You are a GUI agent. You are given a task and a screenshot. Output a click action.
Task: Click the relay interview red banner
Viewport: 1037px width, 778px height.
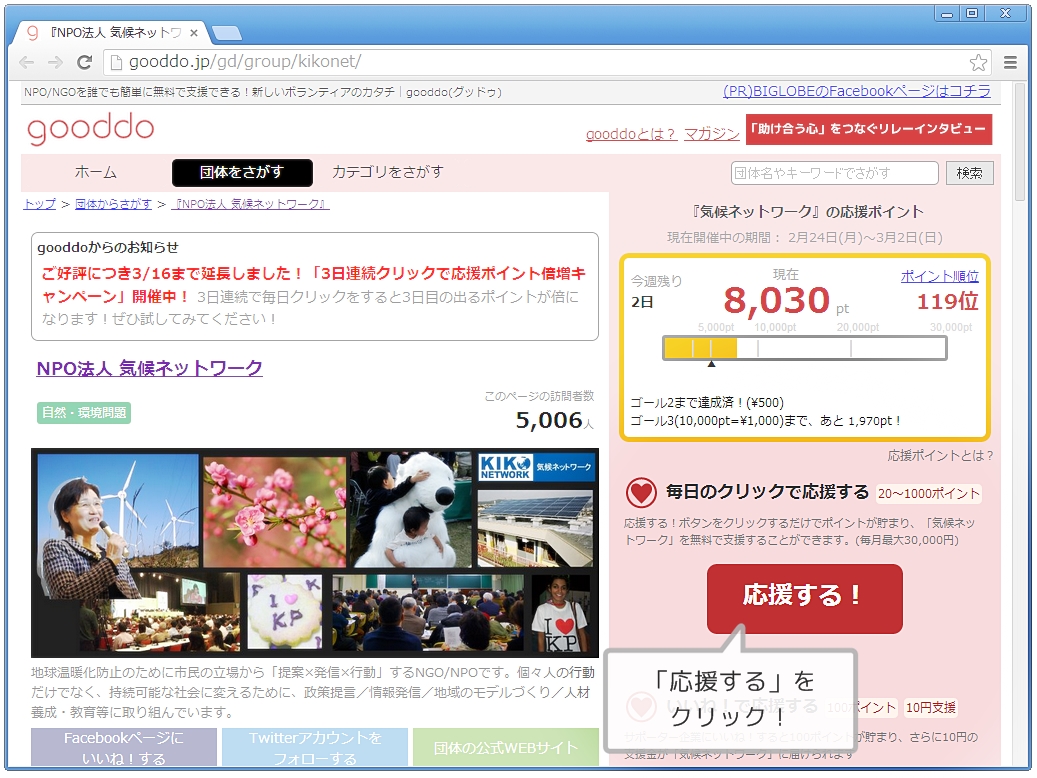(869, 129)
